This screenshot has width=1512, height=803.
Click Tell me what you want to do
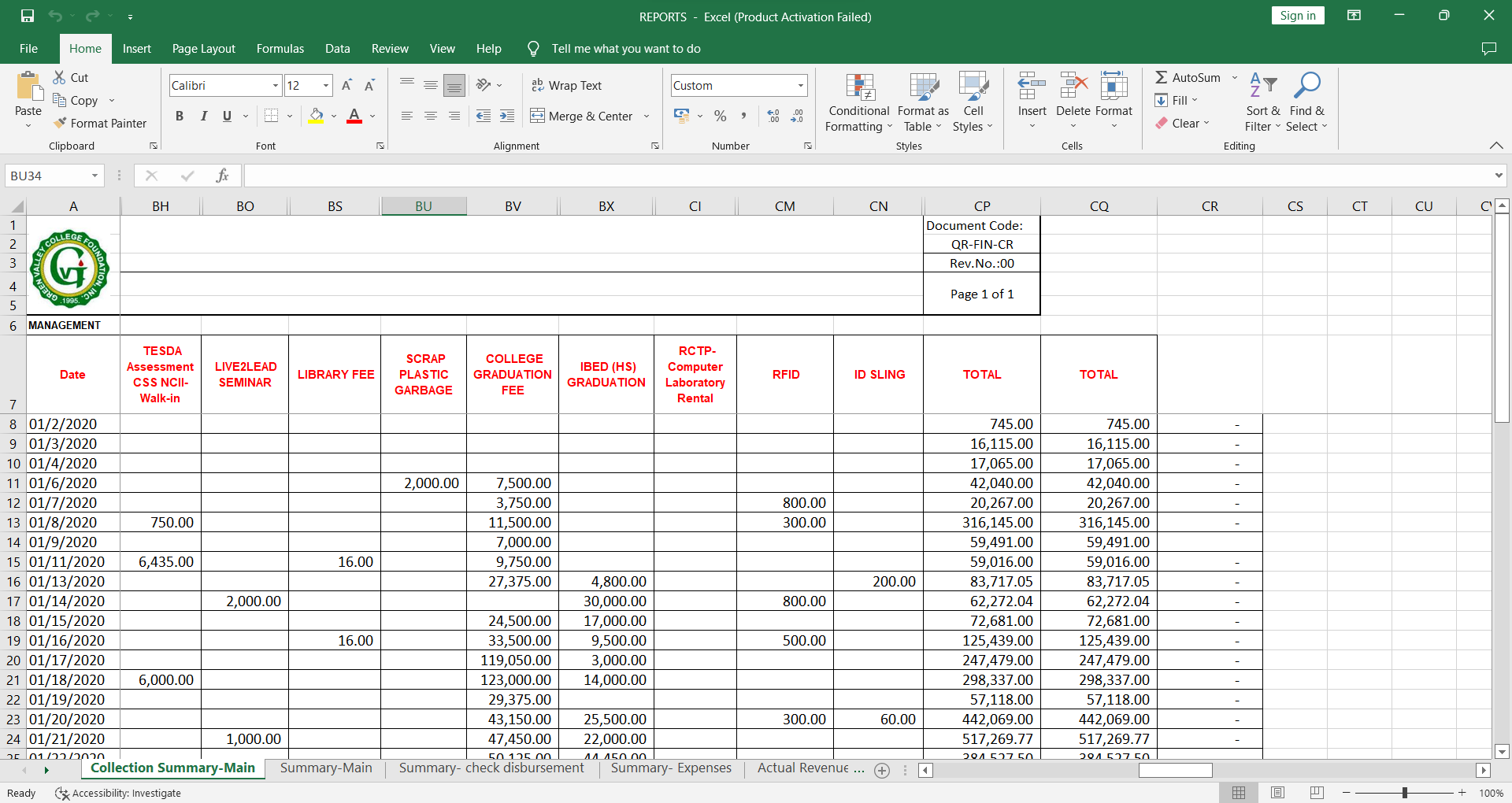pyautogui.click(x=626, y=49)
